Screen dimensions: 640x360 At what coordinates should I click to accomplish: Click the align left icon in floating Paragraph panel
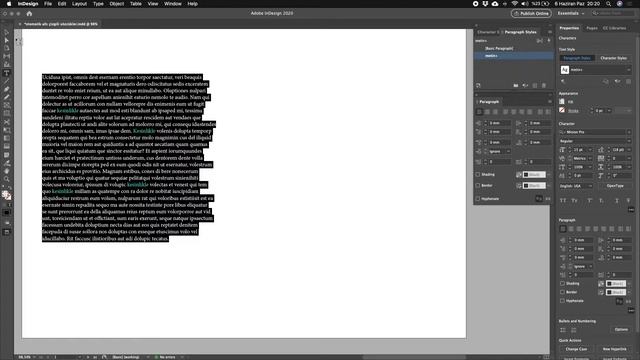(x=480, y=112)
